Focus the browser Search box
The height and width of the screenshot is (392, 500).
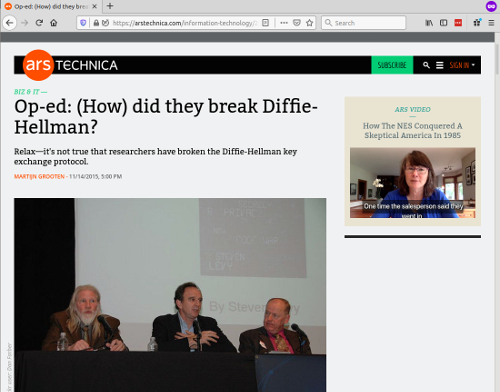(364, 23)
